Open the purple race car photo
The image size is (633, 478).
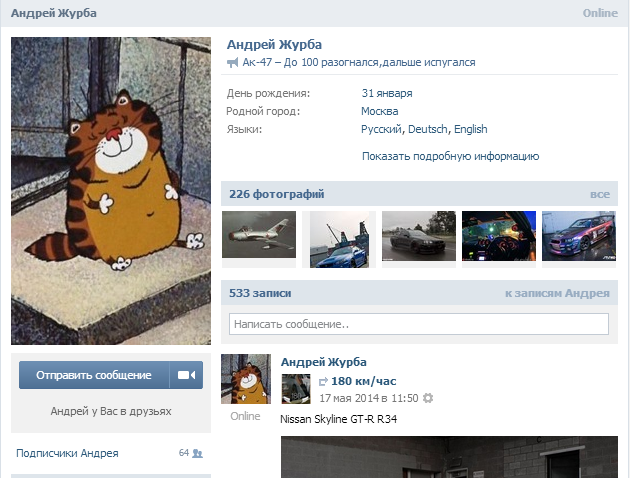[579, 236]
